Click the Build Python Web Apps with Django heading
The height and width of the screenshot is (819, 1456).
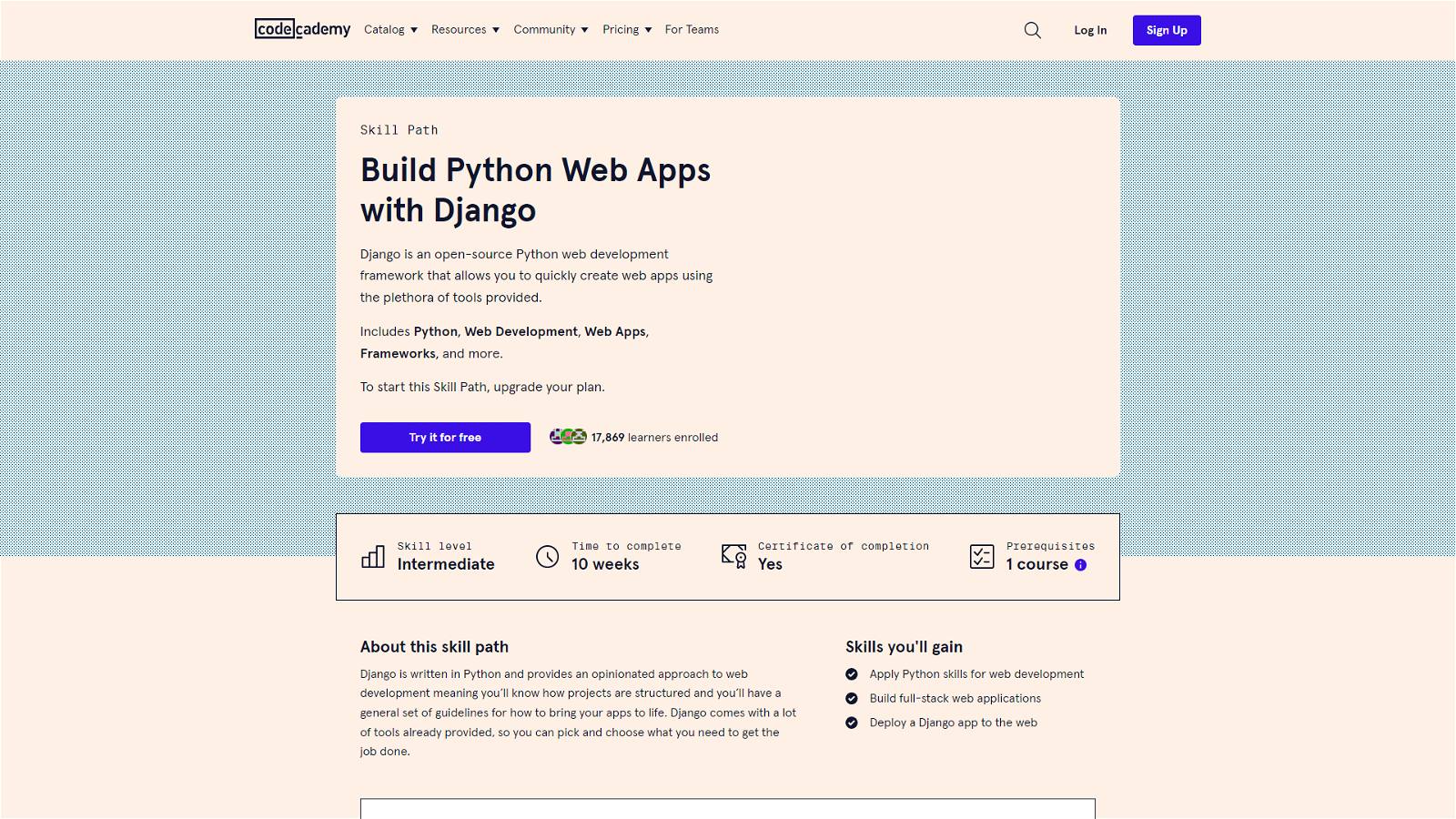pos(535,190)
